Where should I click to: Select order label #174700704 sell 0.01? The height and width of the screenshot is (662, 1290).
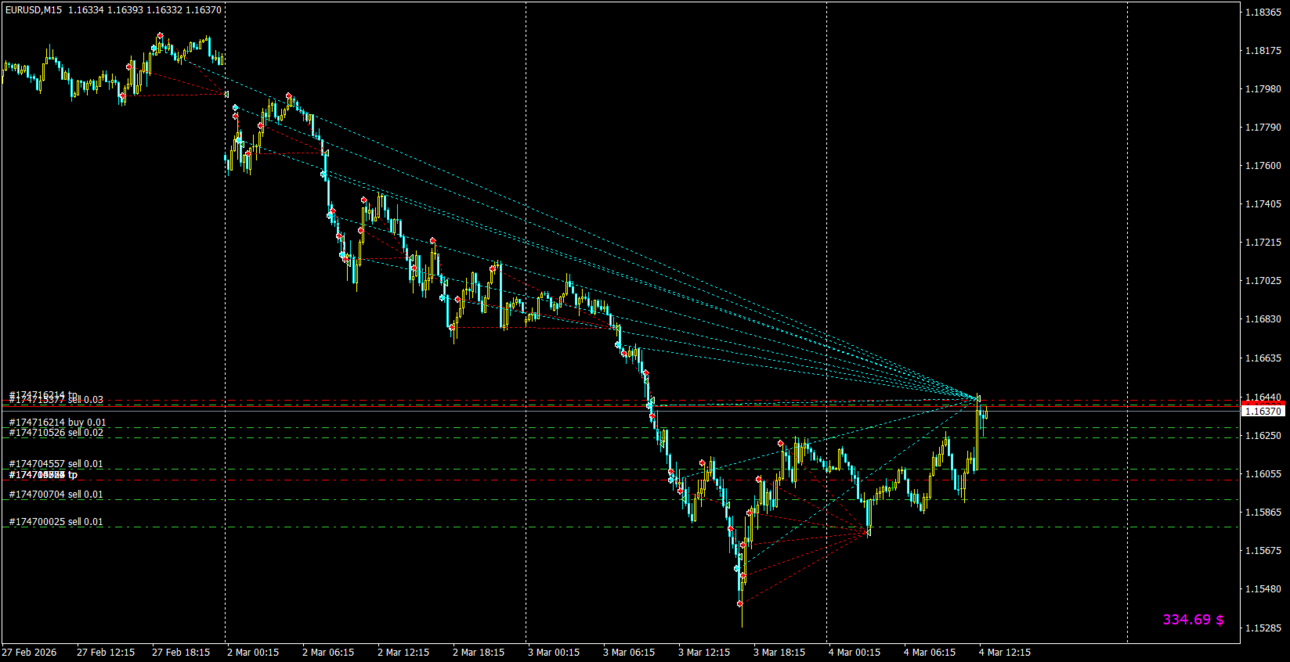(x=56, y=494)
